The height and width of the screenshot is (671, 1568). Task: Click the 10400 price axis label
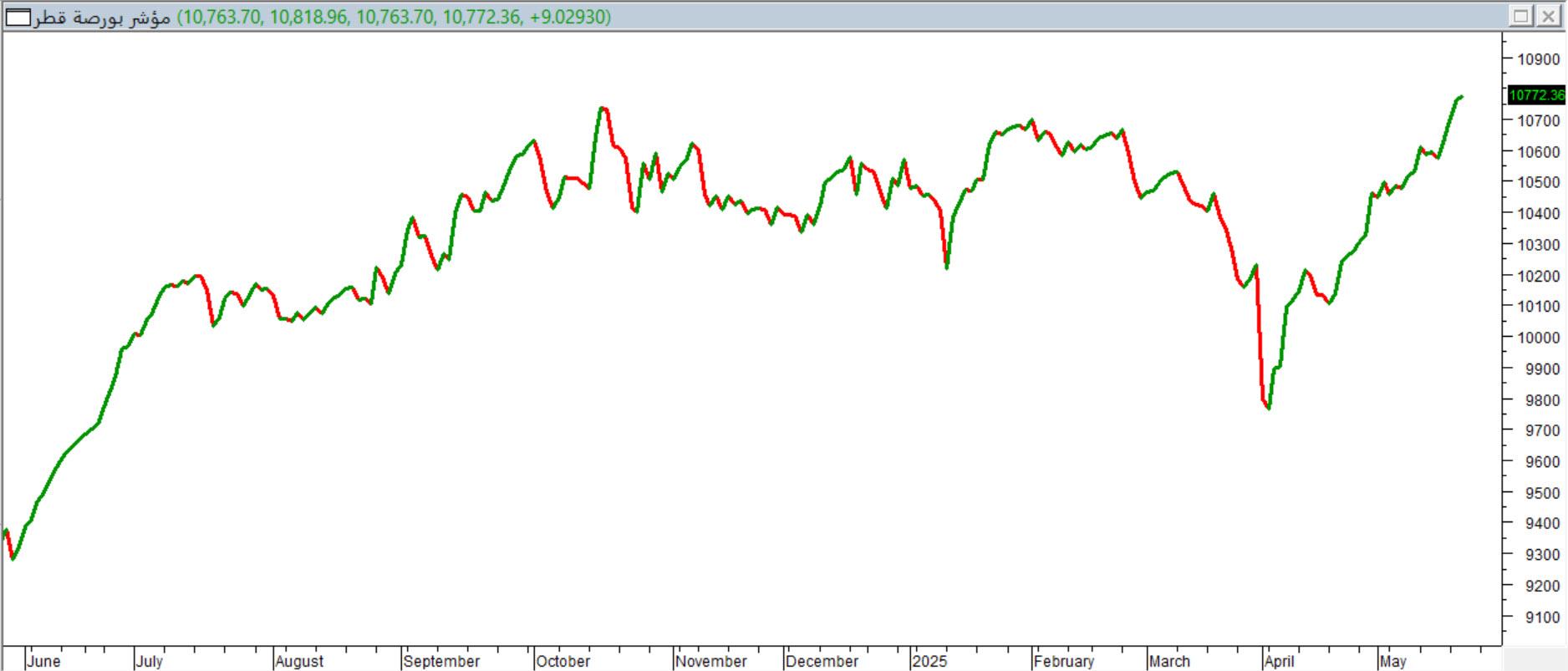[x=1539, y=214]
